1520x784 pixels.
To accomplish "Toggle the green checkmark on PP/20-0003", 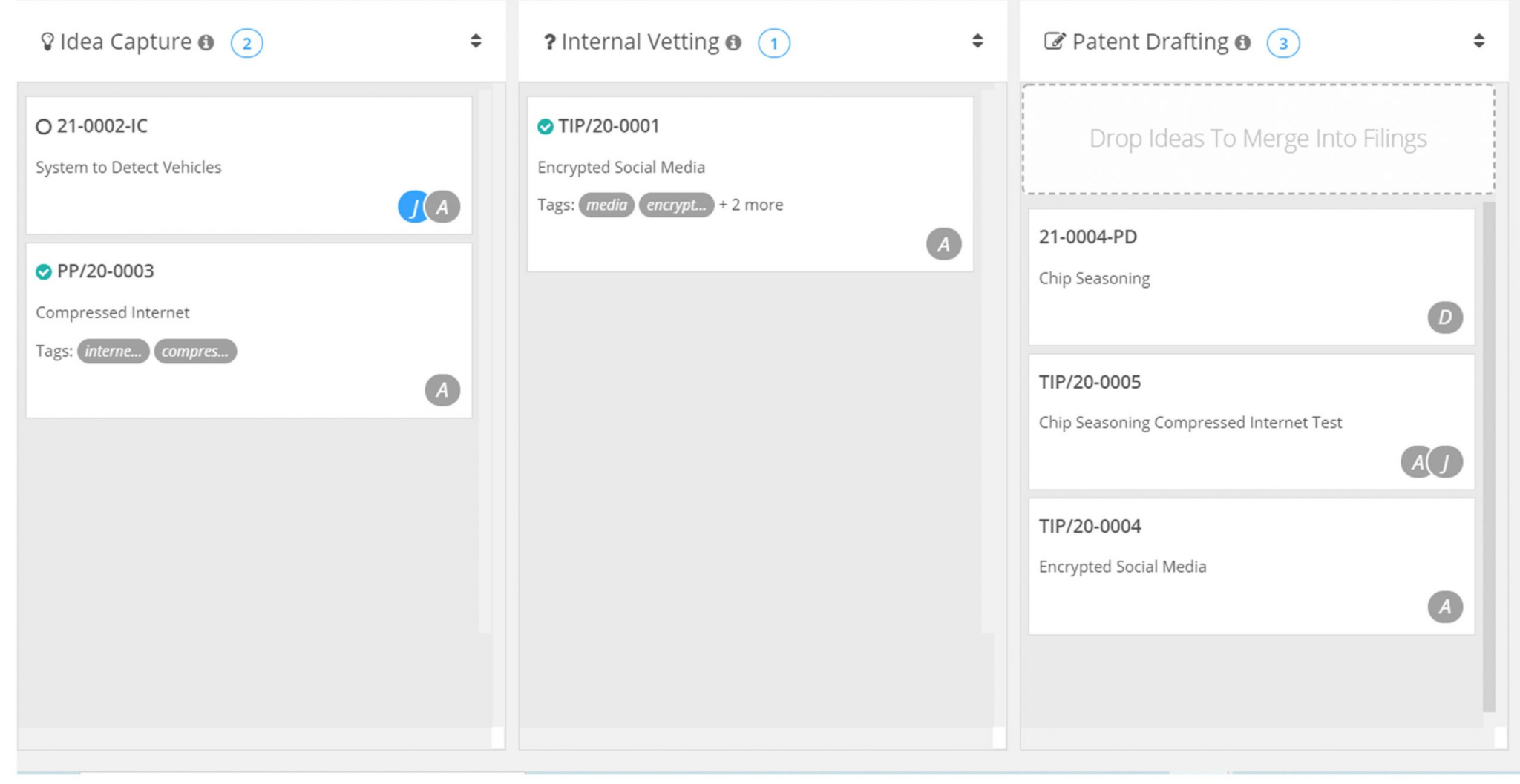I will pos(43,271).
